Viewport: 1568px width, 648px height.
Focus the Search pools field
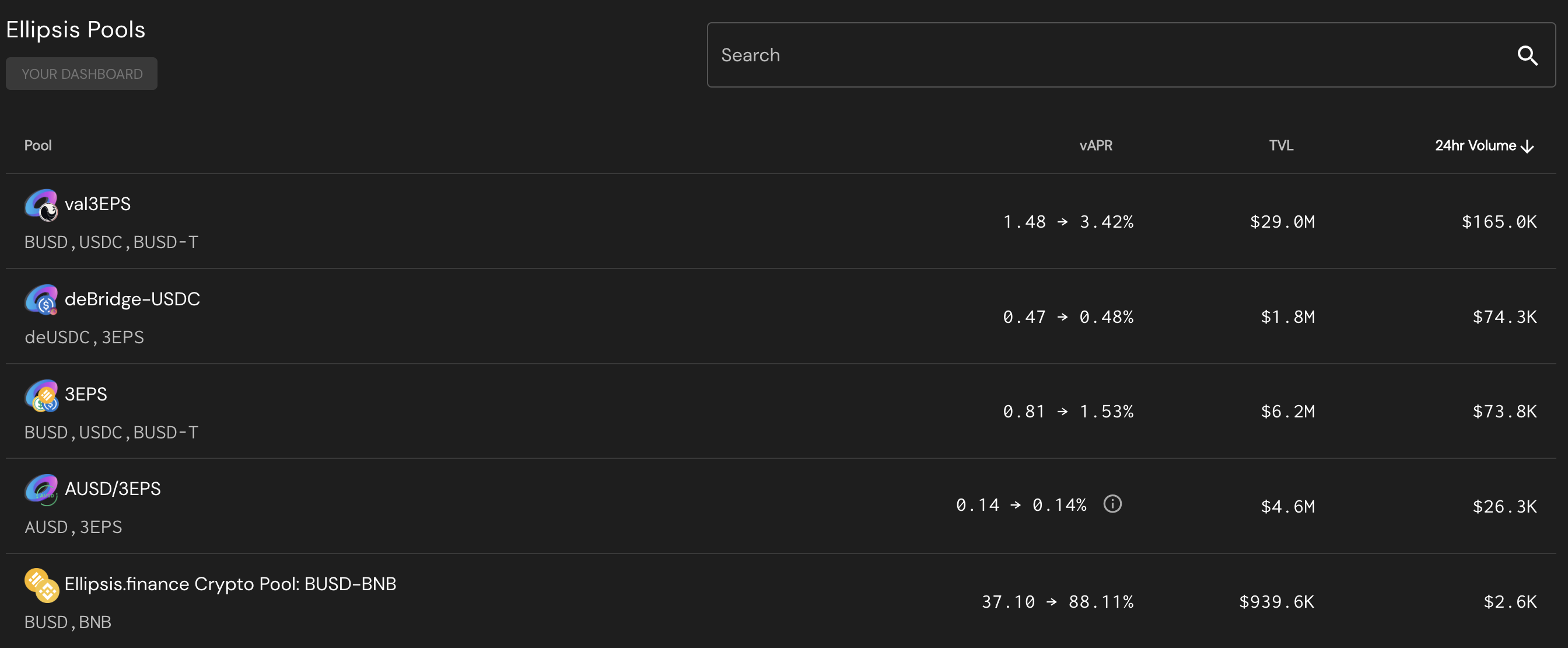click(1095, 55)
